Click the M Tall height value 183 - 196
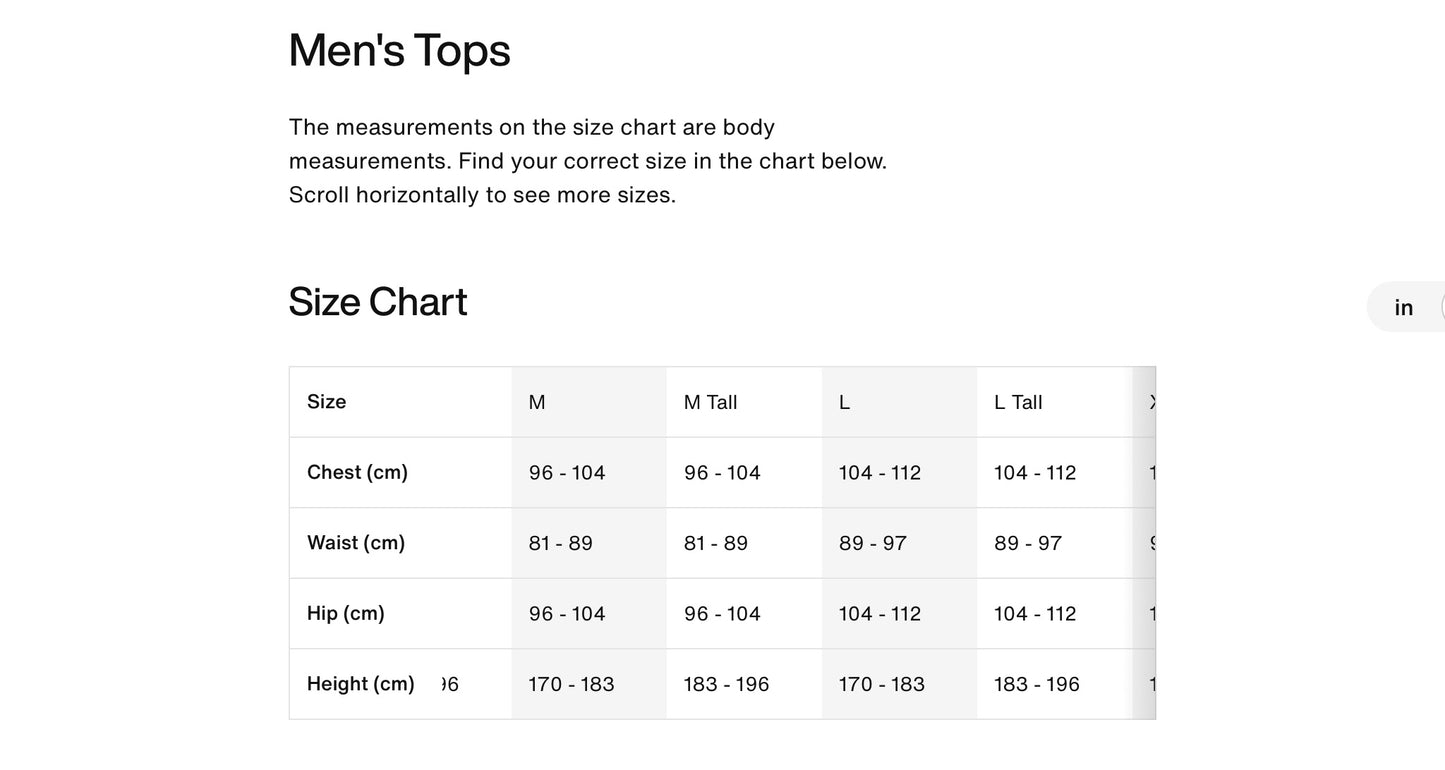This screenshot has width=1445, height=770. 727,684
